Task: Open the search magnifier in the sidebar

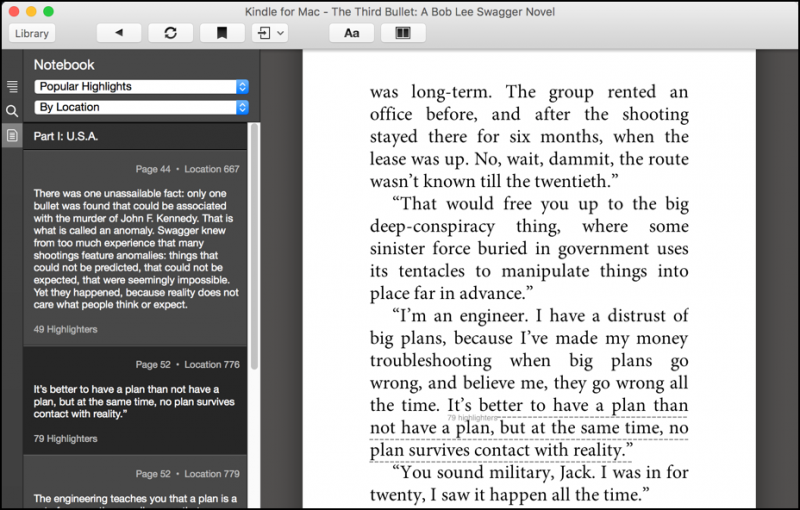Action: pos(12,111)
